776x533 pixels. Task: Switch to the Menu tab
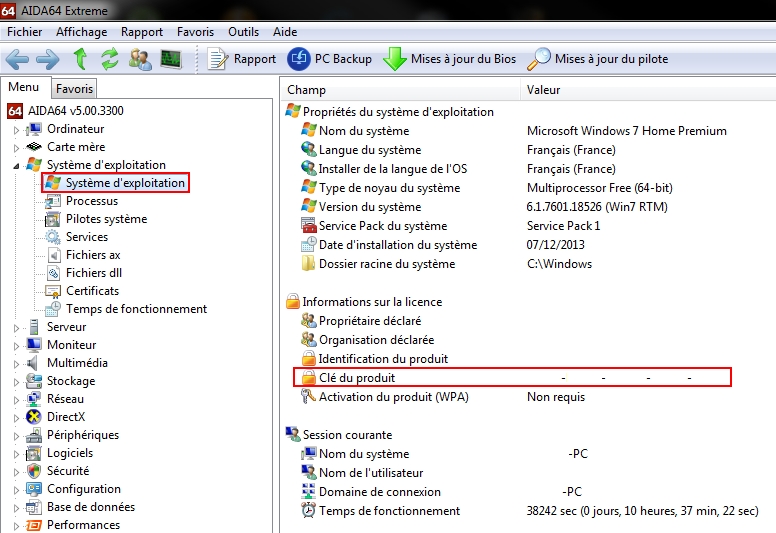click(24, 87)
